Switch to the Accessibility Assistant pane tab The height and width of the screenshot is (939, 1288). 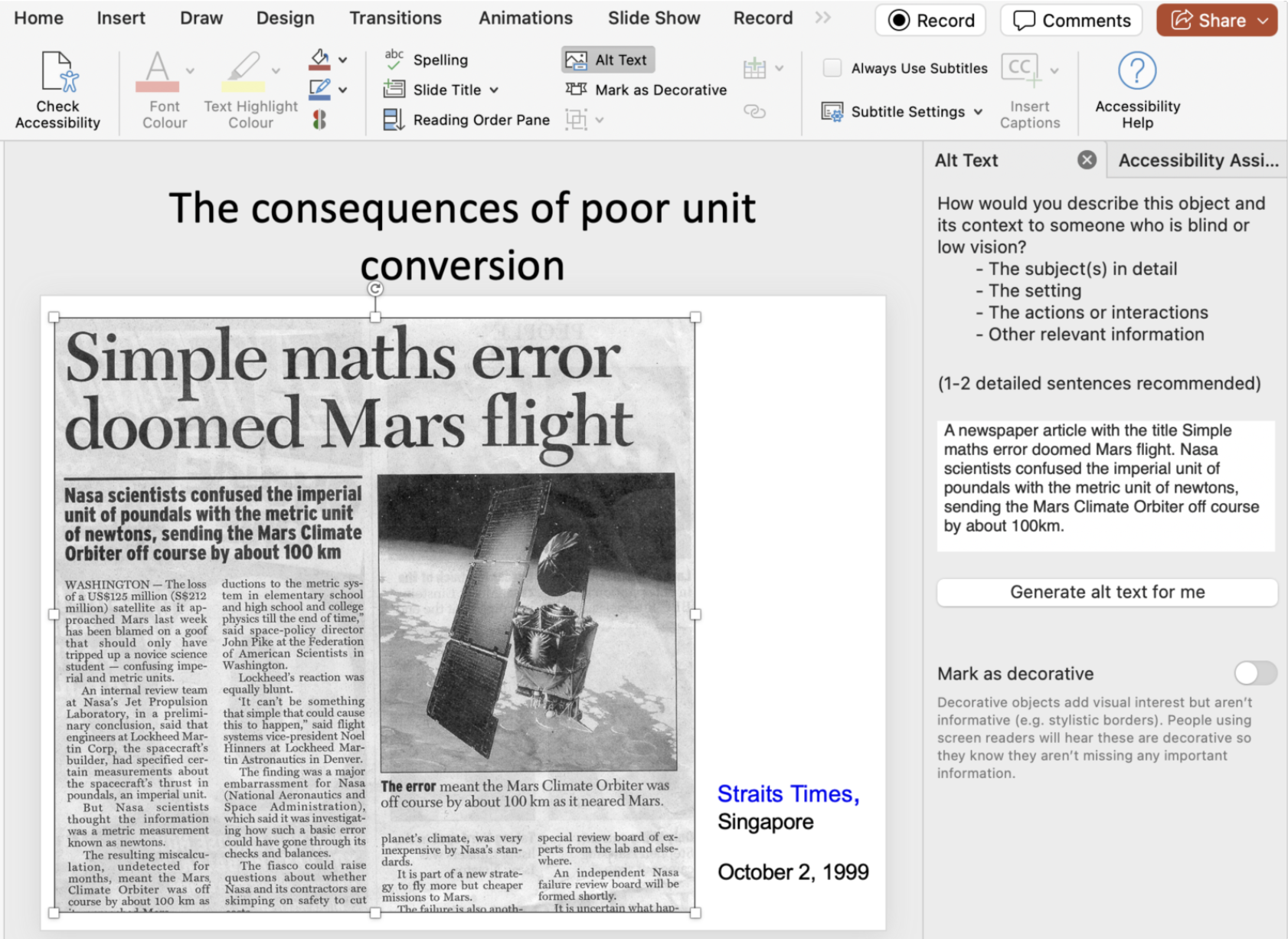coord(1198,160)
